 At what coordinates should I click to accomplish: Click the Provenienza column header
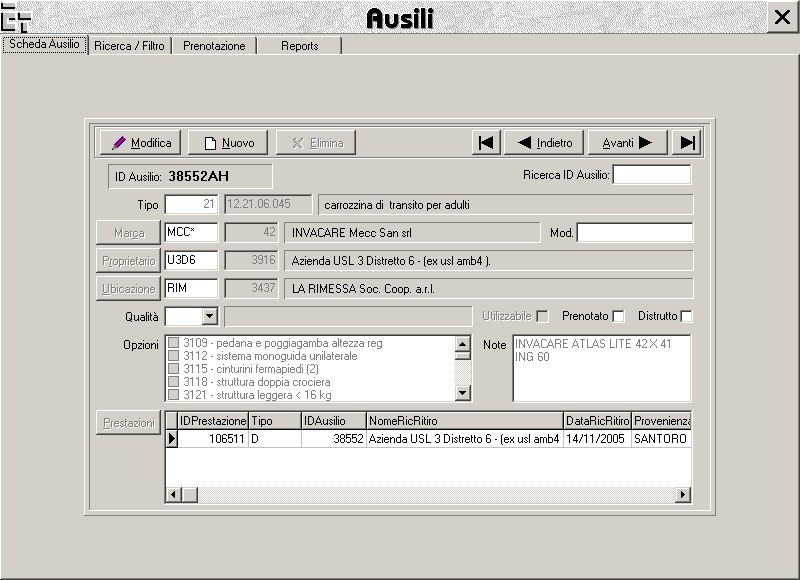tap(661, 421)
